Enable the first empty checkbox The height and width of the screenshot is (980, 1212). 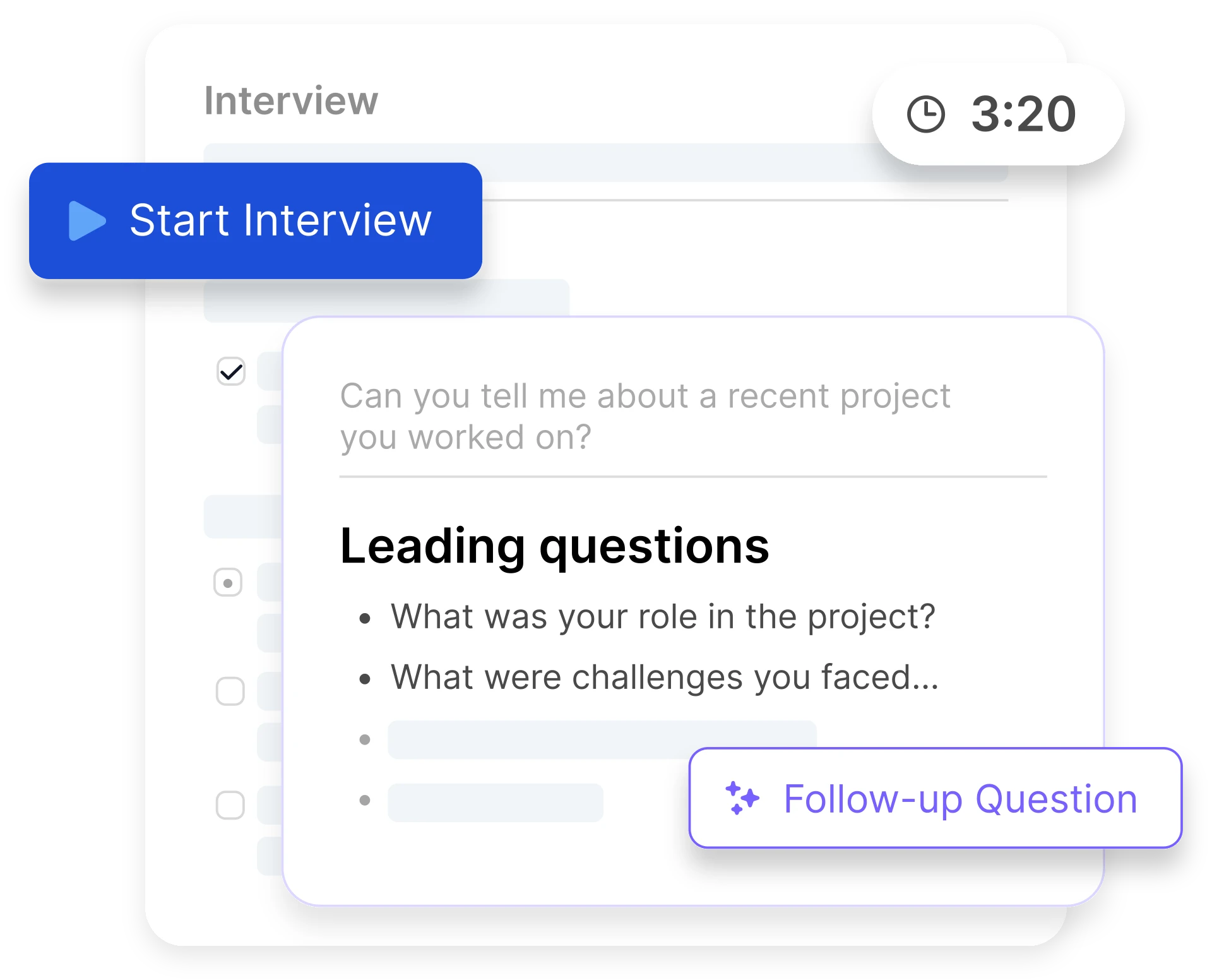tap(229, 693)
